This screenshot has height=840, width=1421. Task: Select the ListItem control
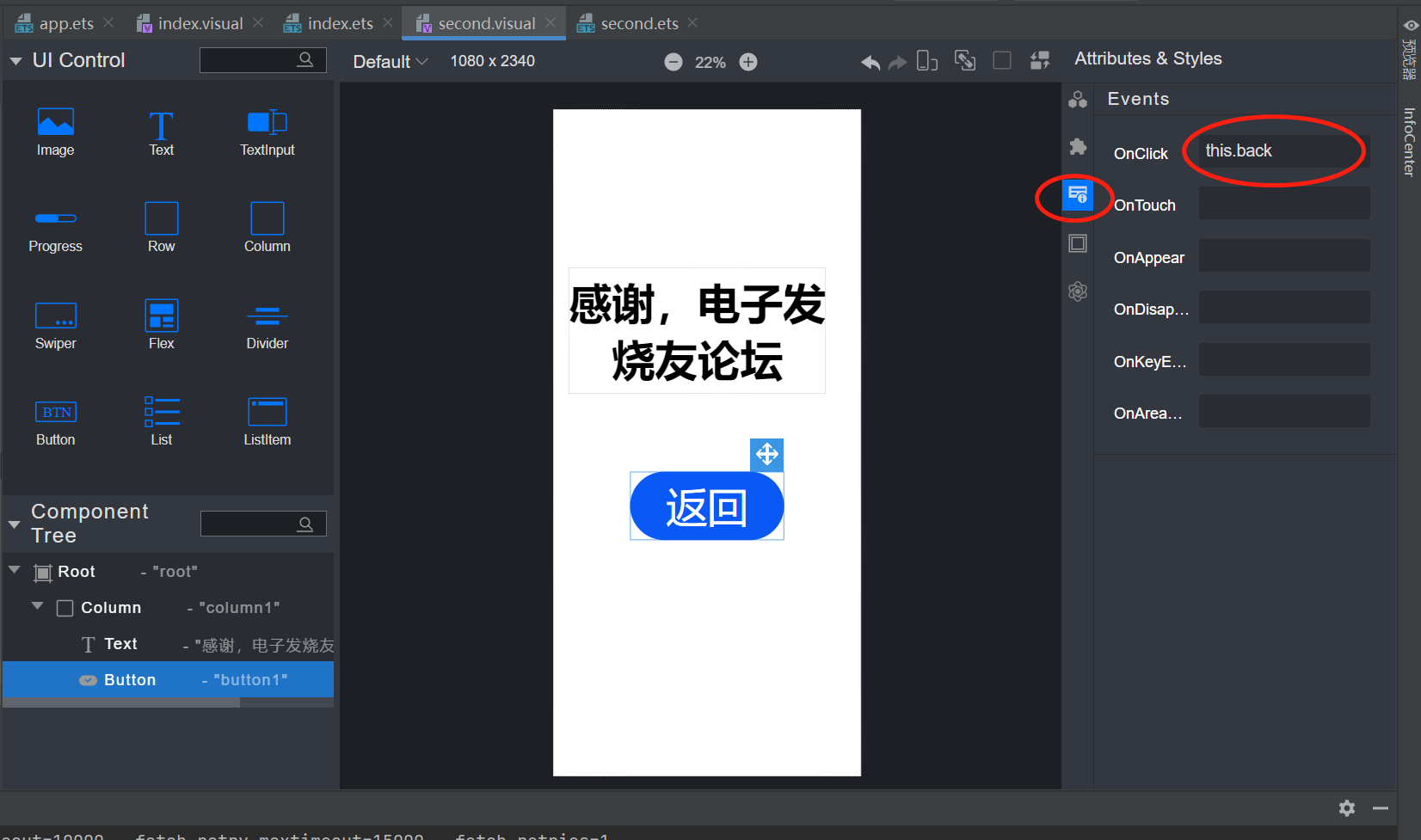[x=267, y=423]
